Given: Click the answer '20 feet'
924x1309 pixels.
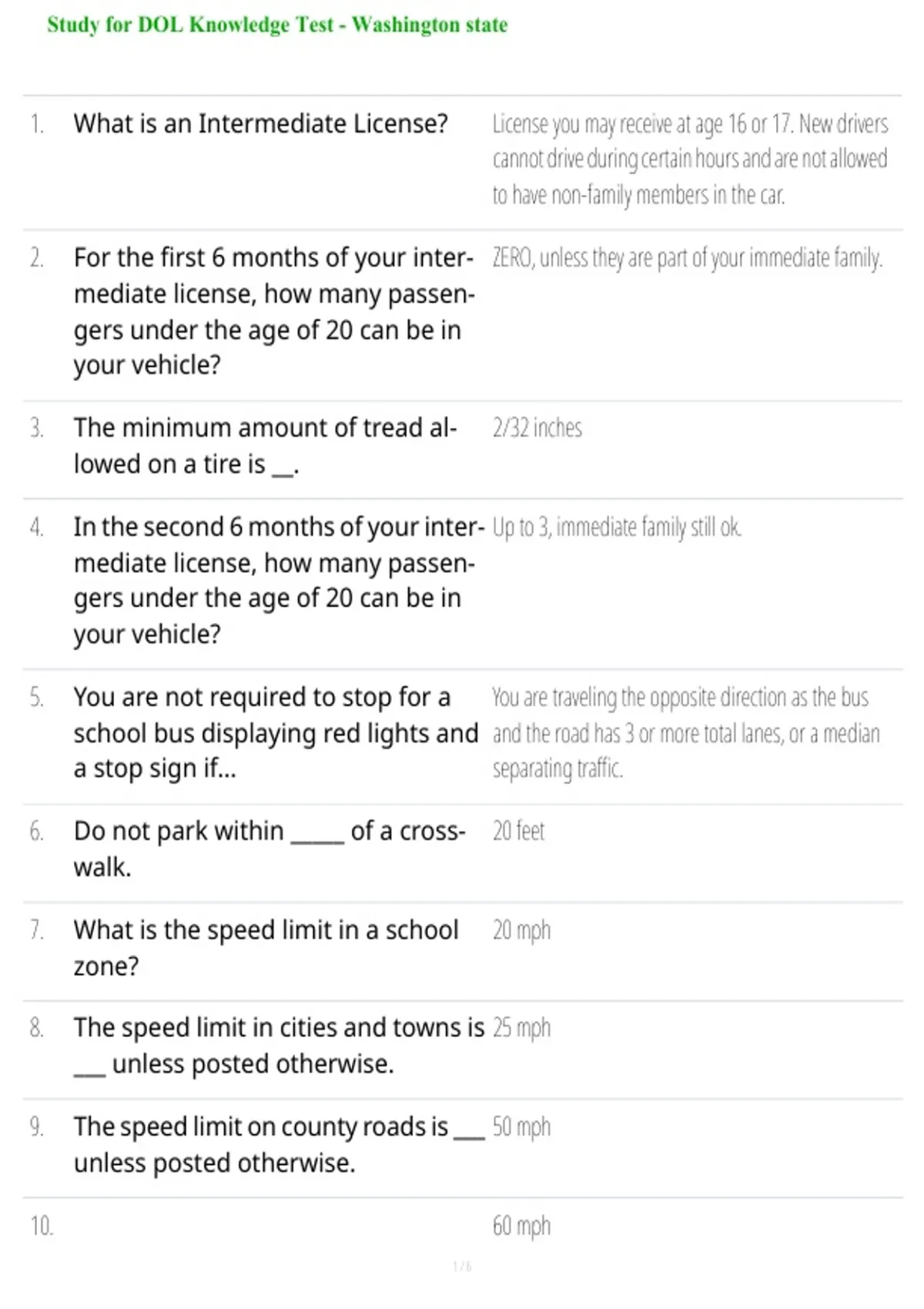Looking at the screenshot, I should click(518, 831).
